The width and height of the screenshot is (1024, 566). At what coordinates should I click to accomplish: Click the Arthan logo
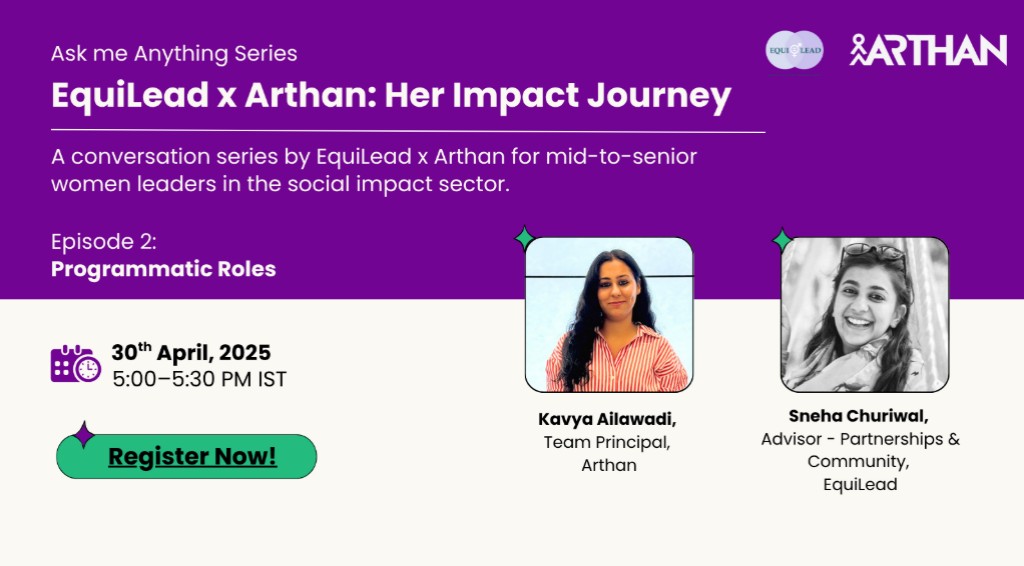click(x=928, y=50)
